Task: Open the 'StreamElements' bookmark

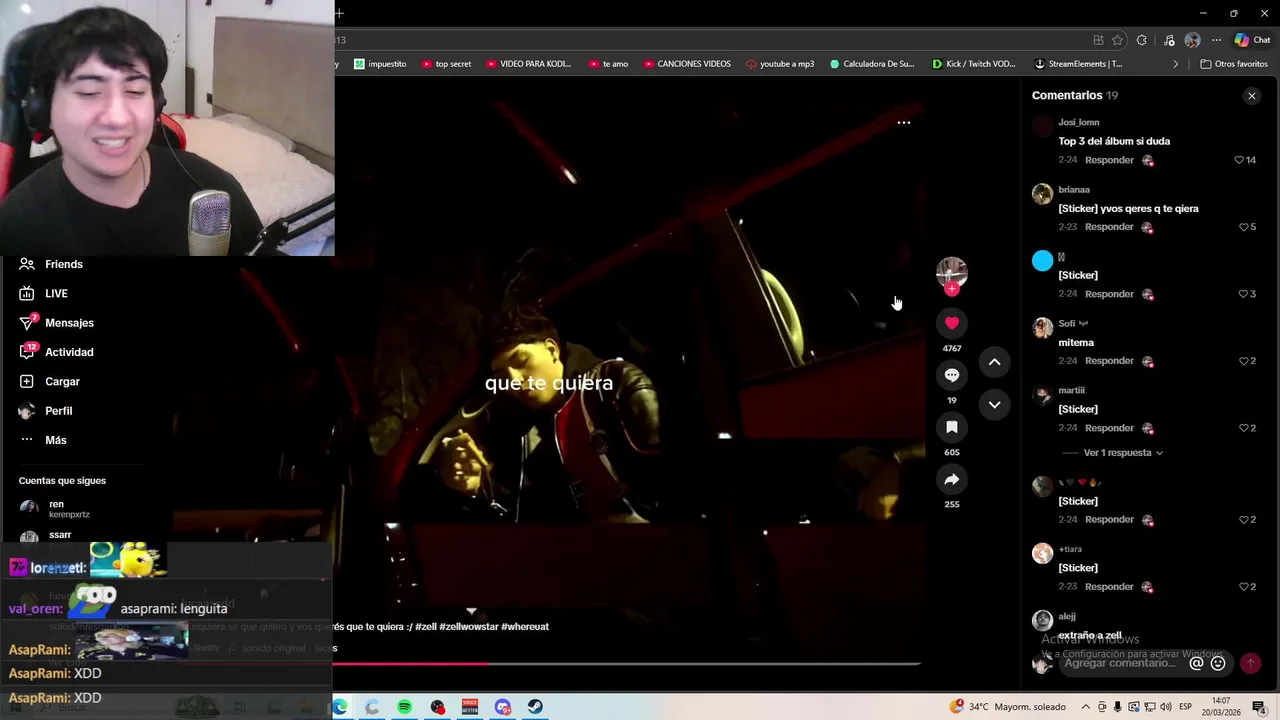Action: [x=1078, y=64]
